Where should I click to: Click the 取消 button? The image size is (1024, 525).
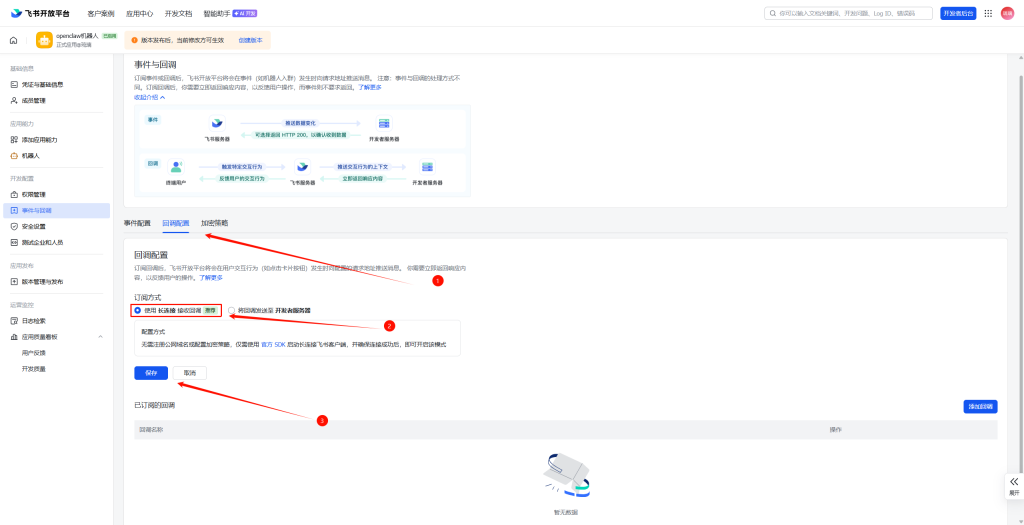click(x=189, y=373)
